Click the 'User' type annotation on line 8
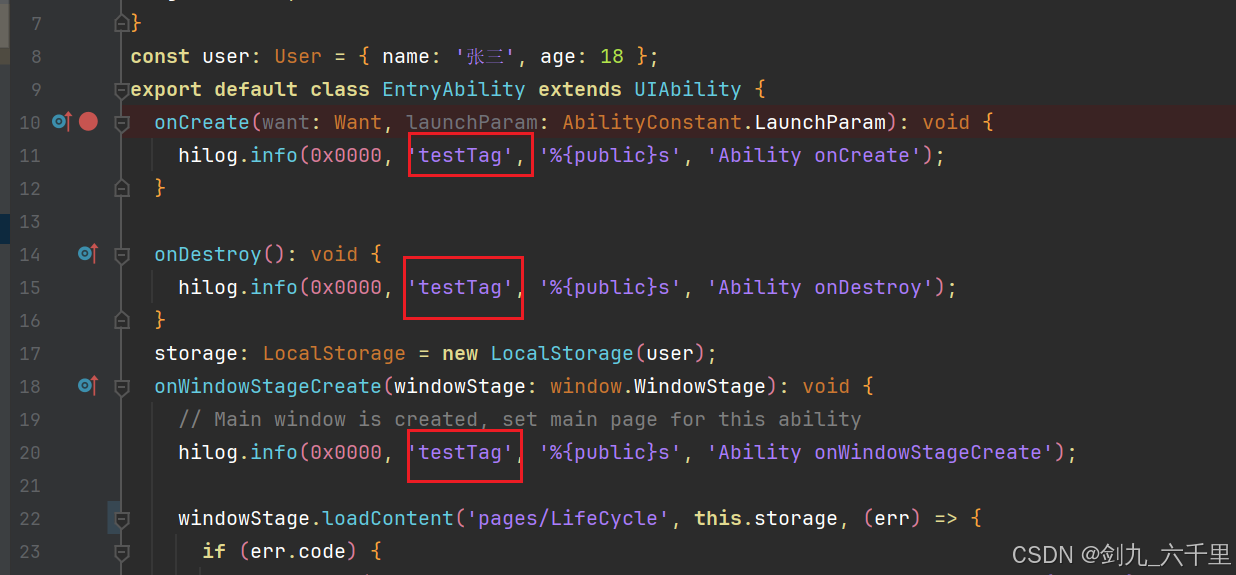This screenshot has height=575, width=1236. [x=298, y=56]
